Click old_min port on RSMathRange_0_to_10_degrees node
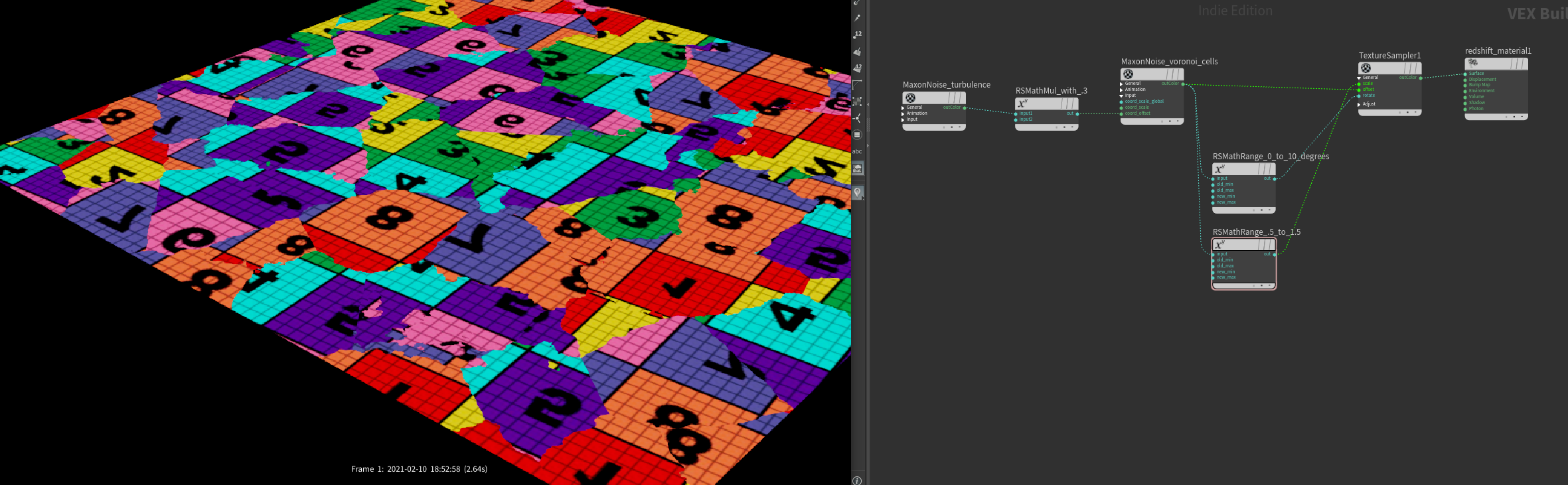 1214,184
